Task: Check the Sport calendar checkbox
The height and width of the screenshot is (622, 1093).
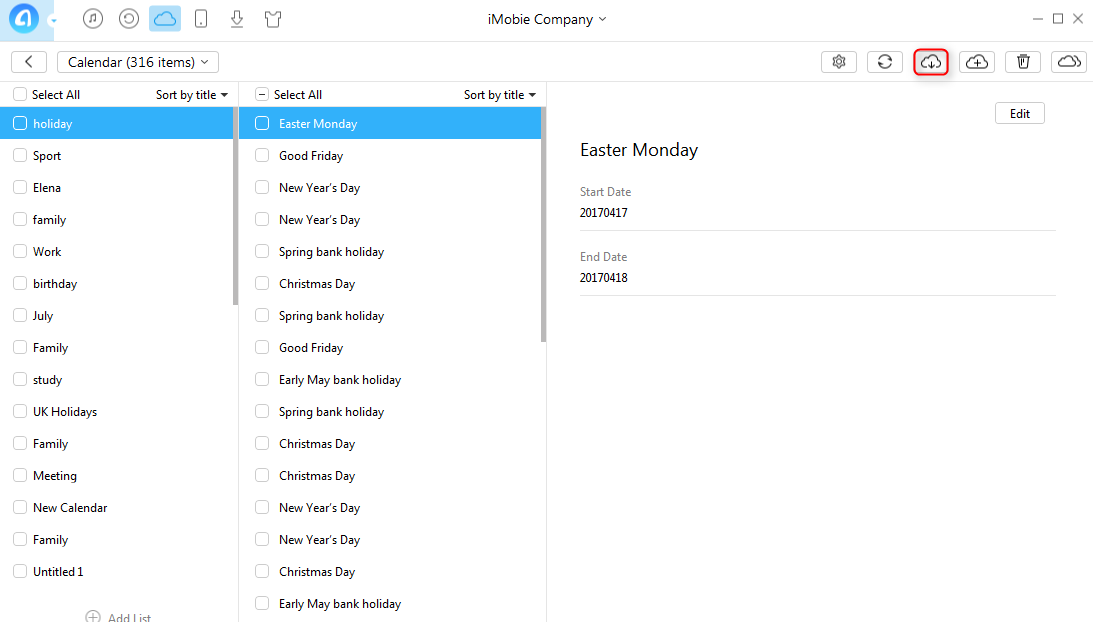Action: (20, 155)
